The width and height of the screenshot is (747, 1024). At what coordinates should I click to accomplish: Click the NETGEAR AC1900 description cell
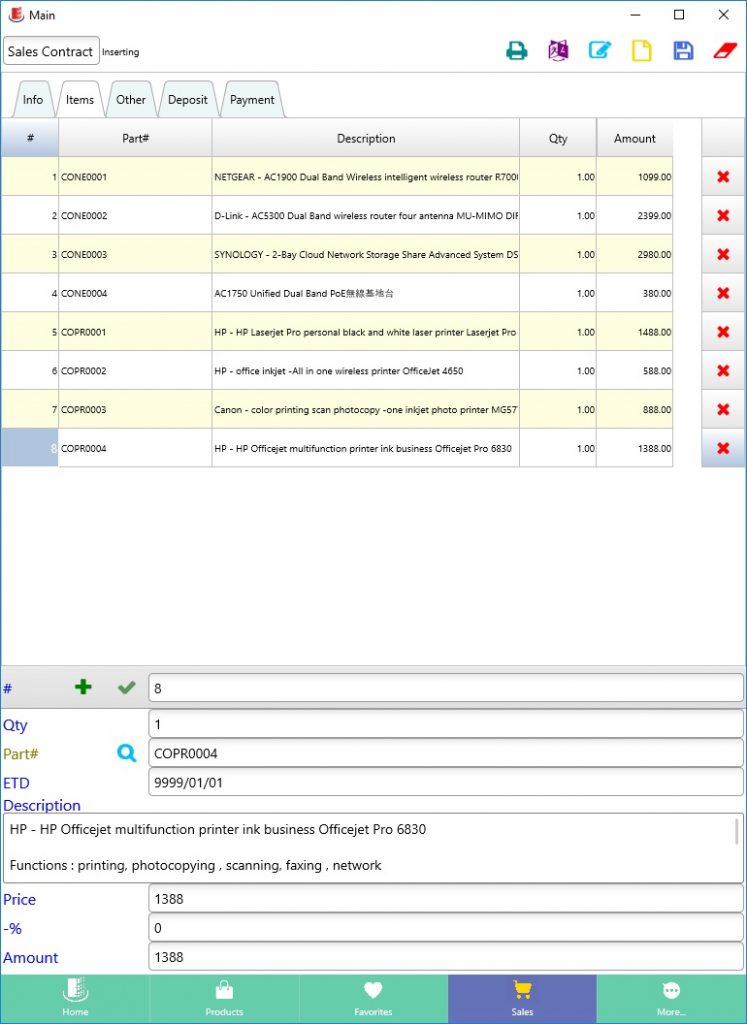pos(366,177)
